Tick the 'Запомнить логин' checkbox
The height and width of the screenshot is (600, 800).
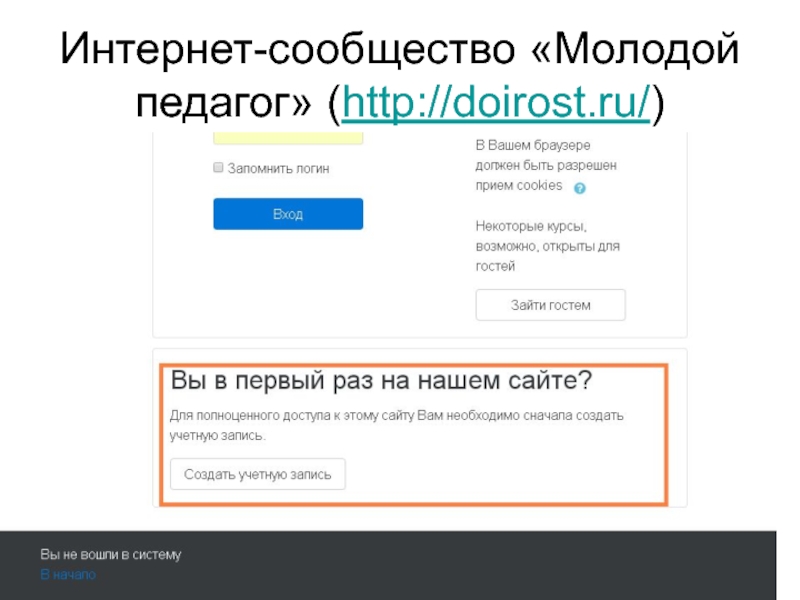pyautogui.click(x=218, y=168)
